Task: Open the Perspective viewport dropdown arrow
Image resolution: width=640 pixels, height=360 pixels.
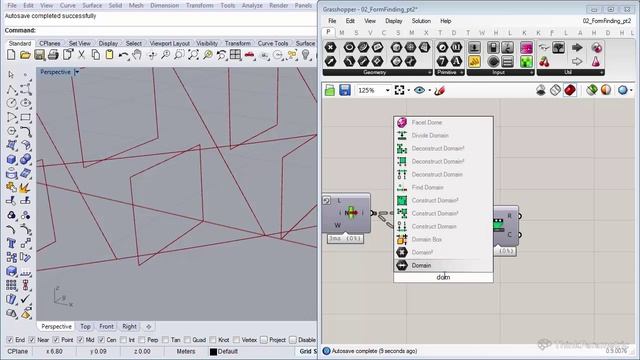Action: pyautogui.click(x=76, y=72)
